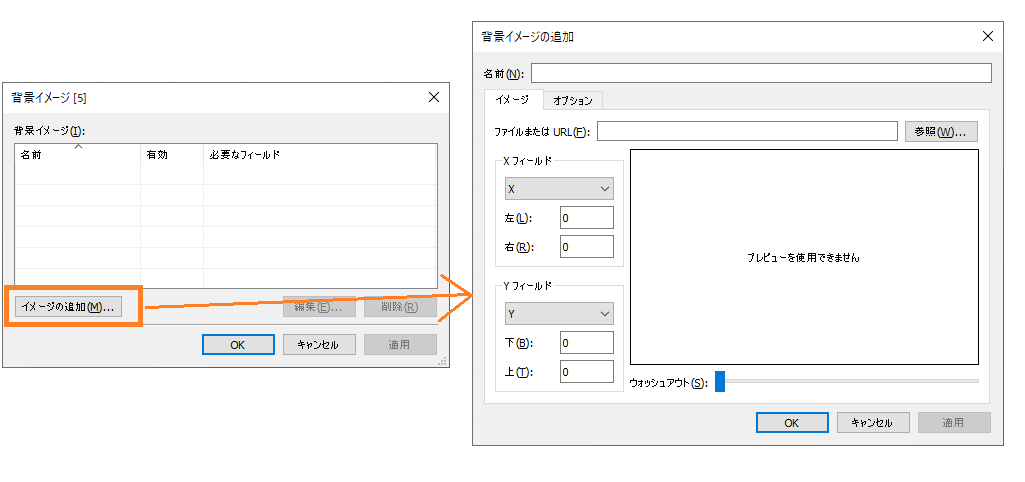Click OK in the 背景イメージの追加 dialog

coord(792,422)
